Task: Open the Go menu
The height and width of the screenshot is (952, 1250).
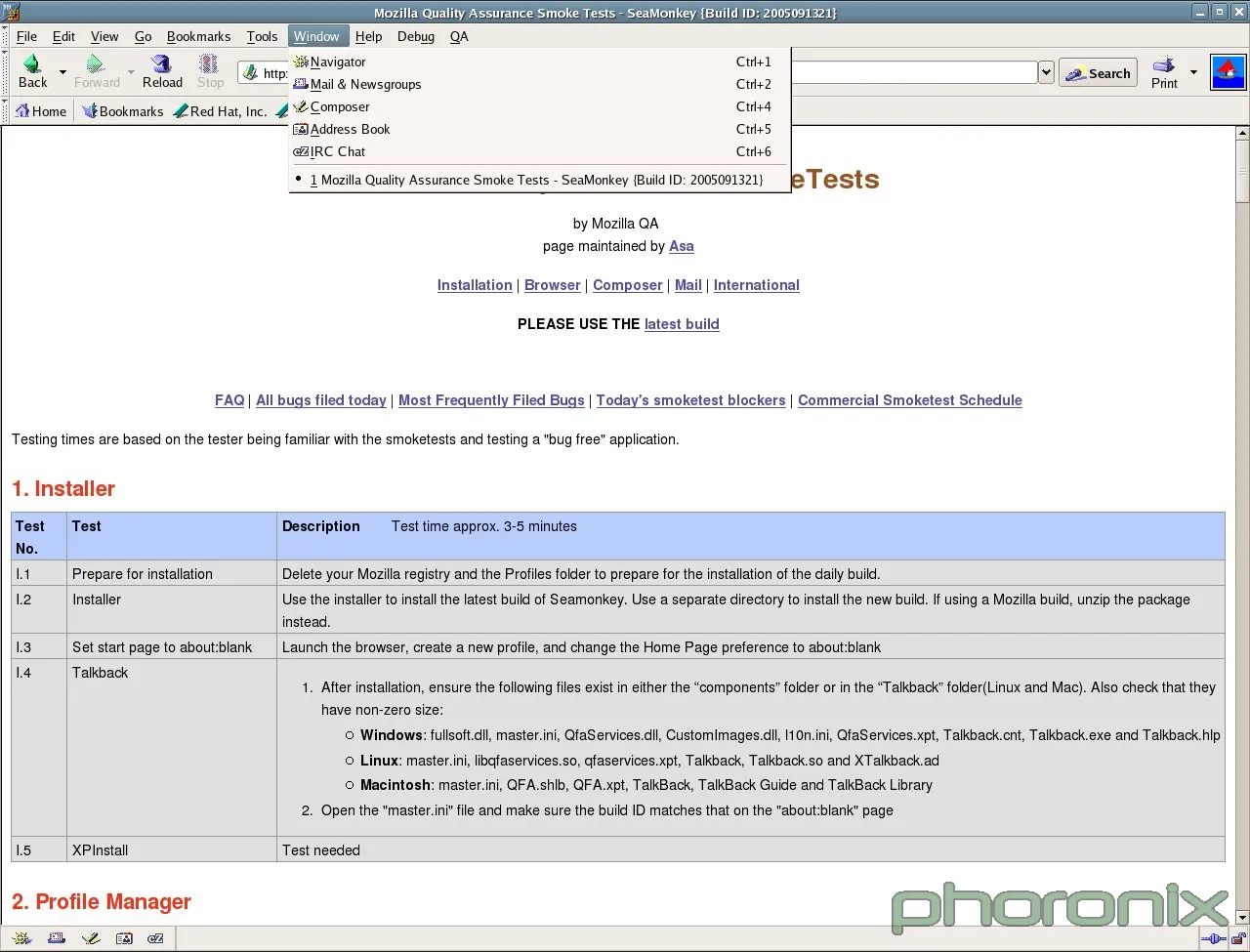Action: 144,36
